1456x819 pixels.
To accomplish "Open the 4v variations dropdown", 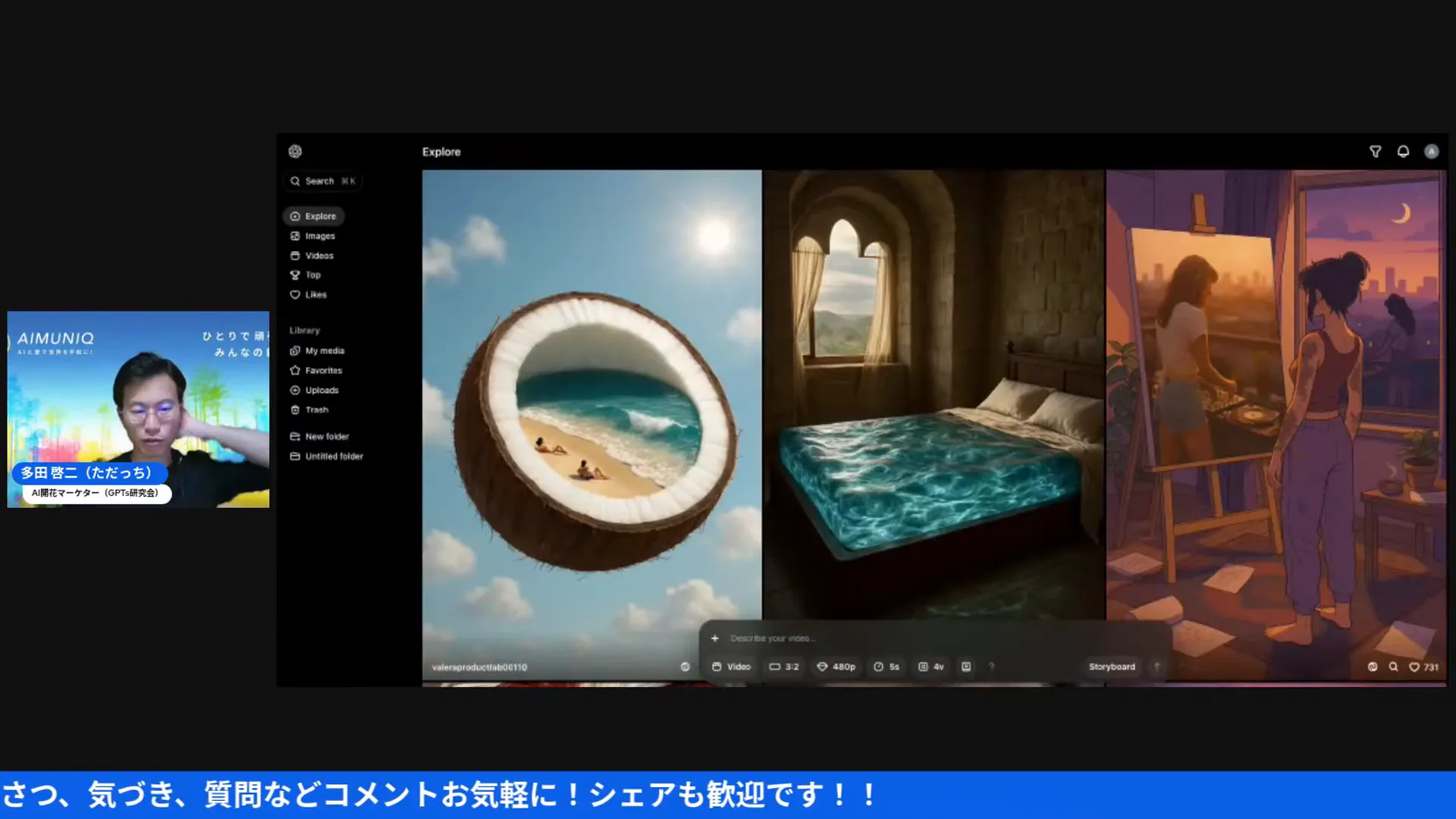I will click(x=931, y=667).
